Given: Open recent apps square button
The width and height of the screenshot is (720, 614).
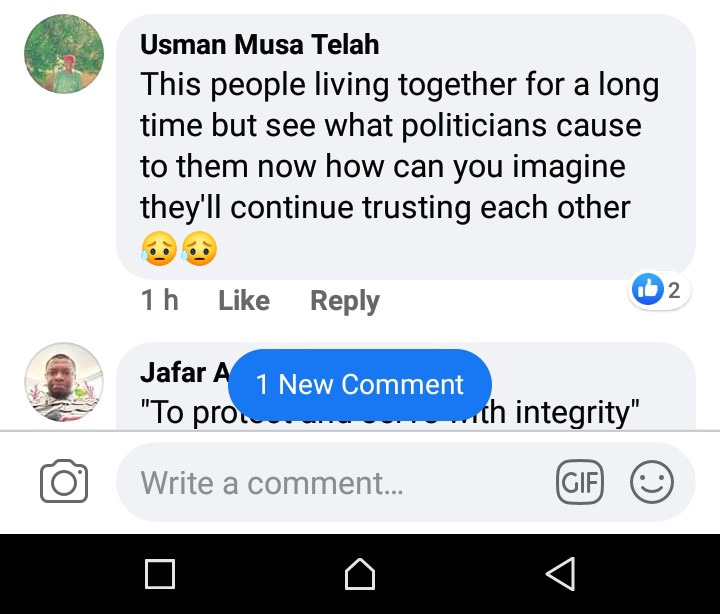Looking at the screenshot, I should (160, 574).
